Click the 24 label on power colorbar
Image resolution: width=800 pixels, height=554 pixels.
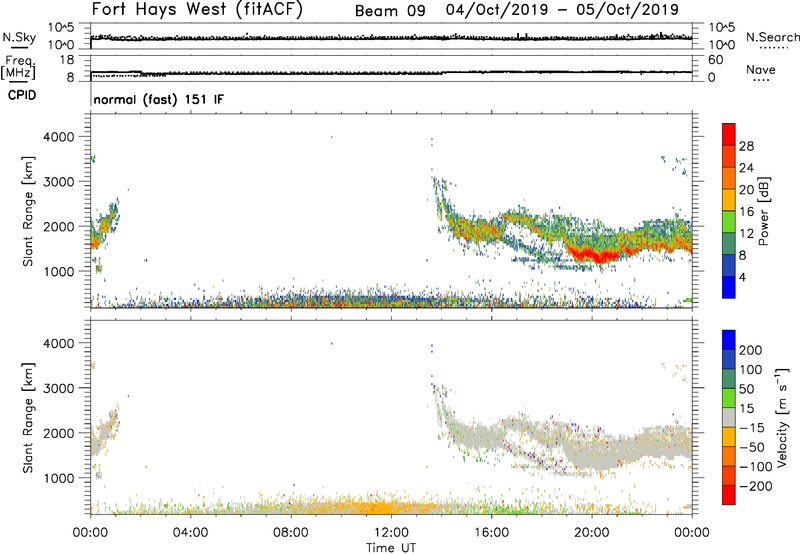coord(746,168)
